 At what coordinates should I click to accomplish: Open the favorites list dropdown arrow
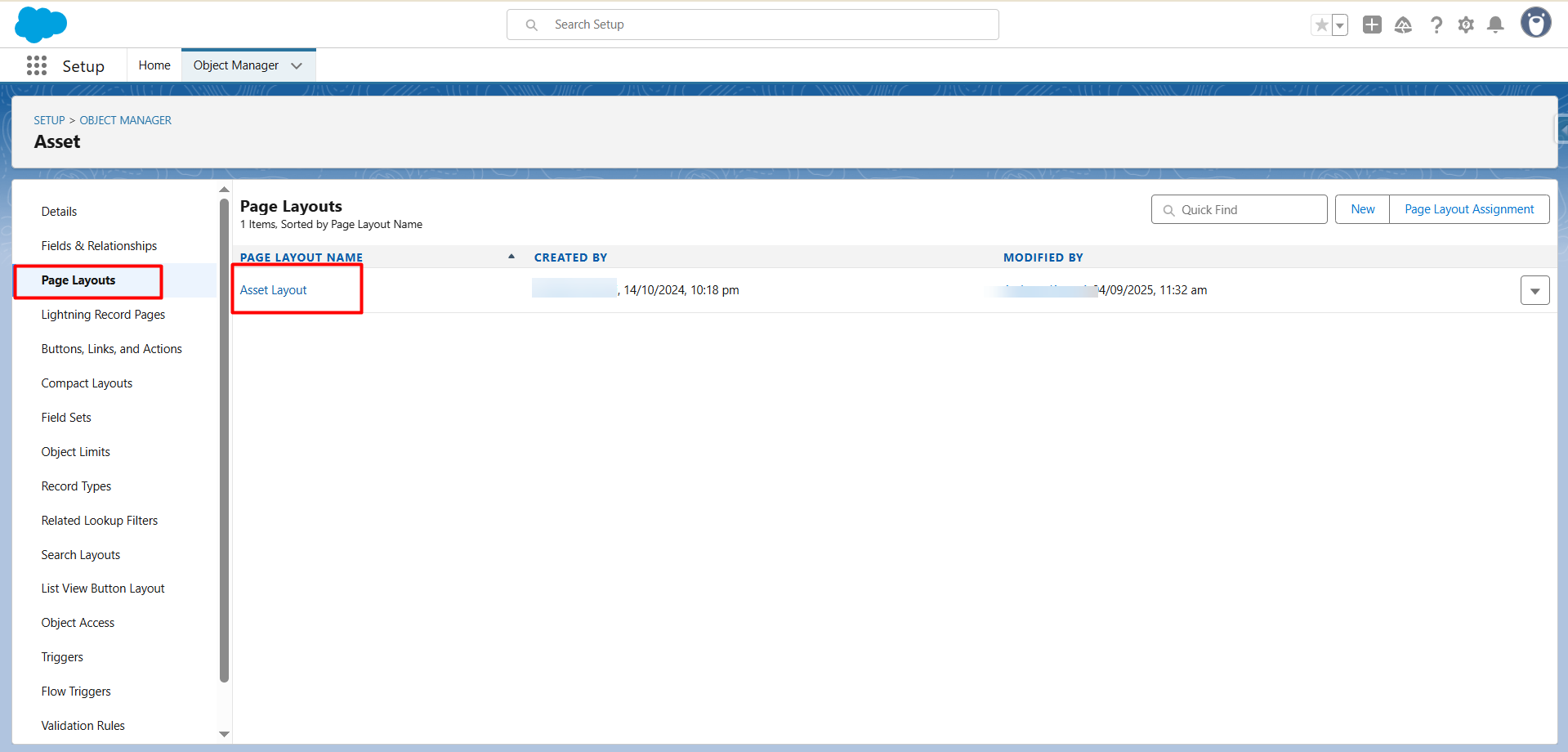click(1340, 25)
